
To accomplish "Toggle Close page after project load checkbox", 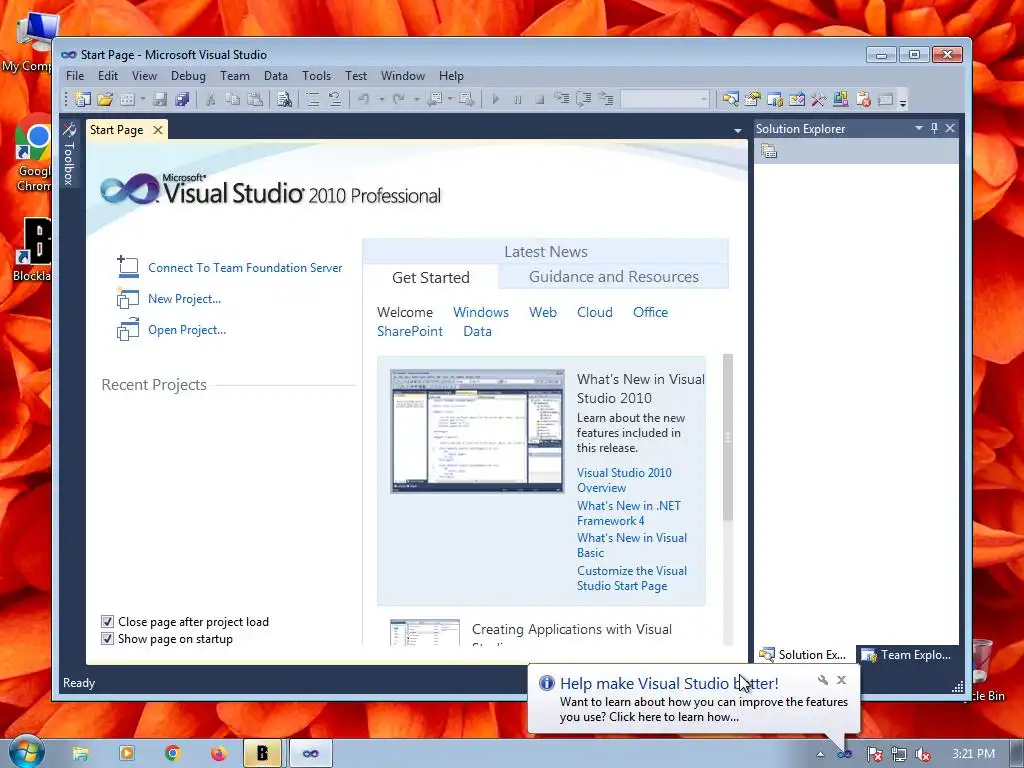I will [x=108, y=622].
